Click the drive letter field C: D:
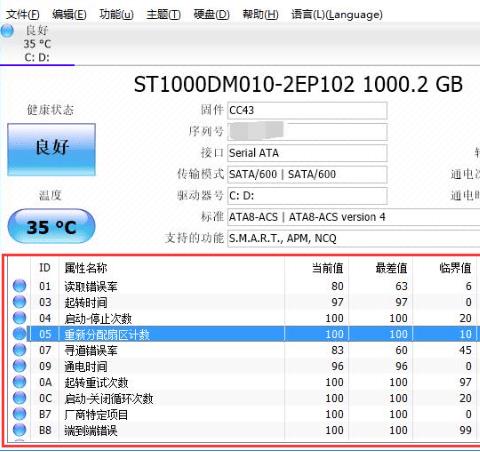This screenshot has width=480, height=452. pos(307,196)
